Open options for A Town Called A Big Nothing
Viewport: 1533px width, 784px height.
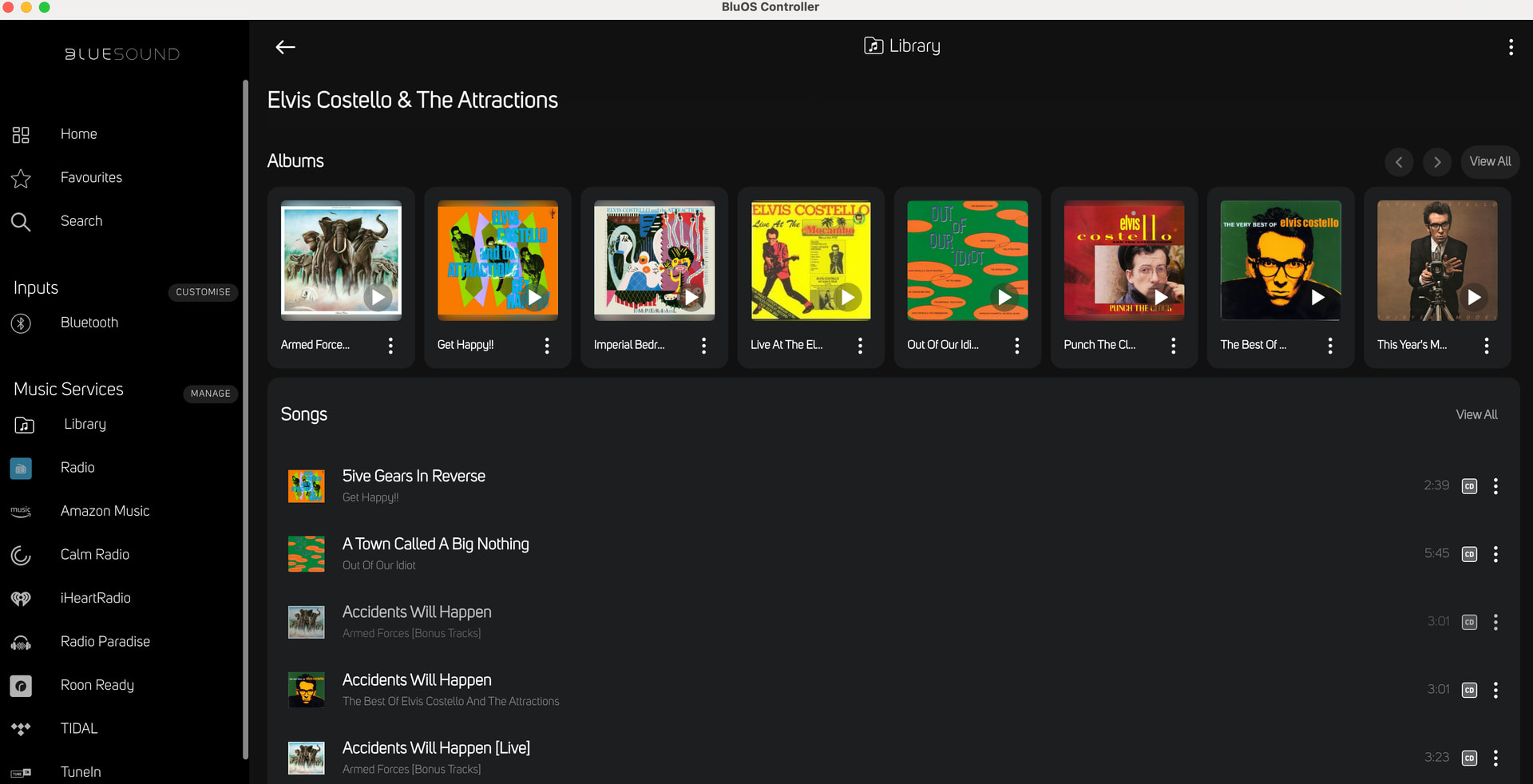(x=1495, y=554)
